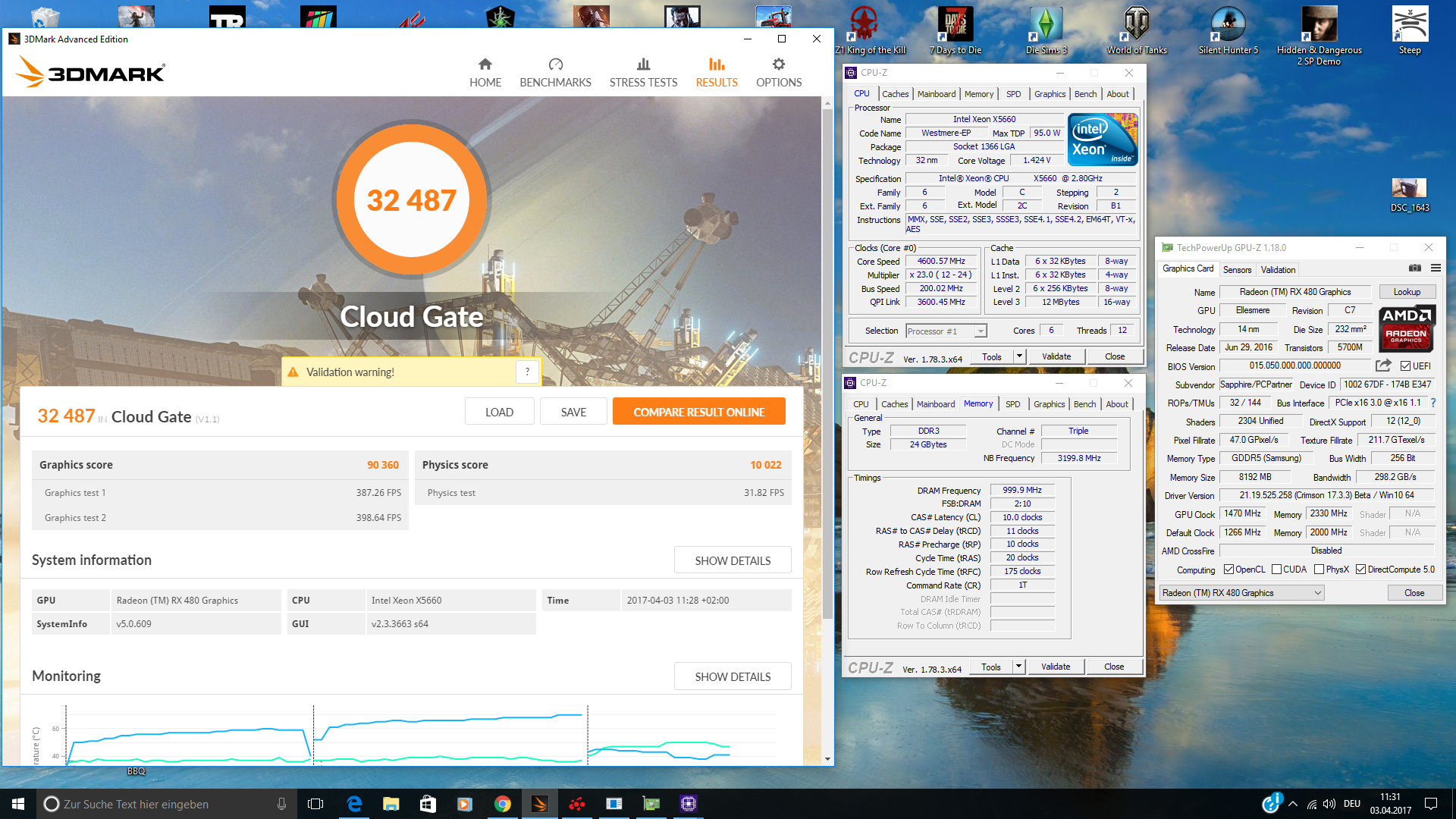
Task: Select Silent Hunter 5 desktop icon
Action: pos(1228,30)
